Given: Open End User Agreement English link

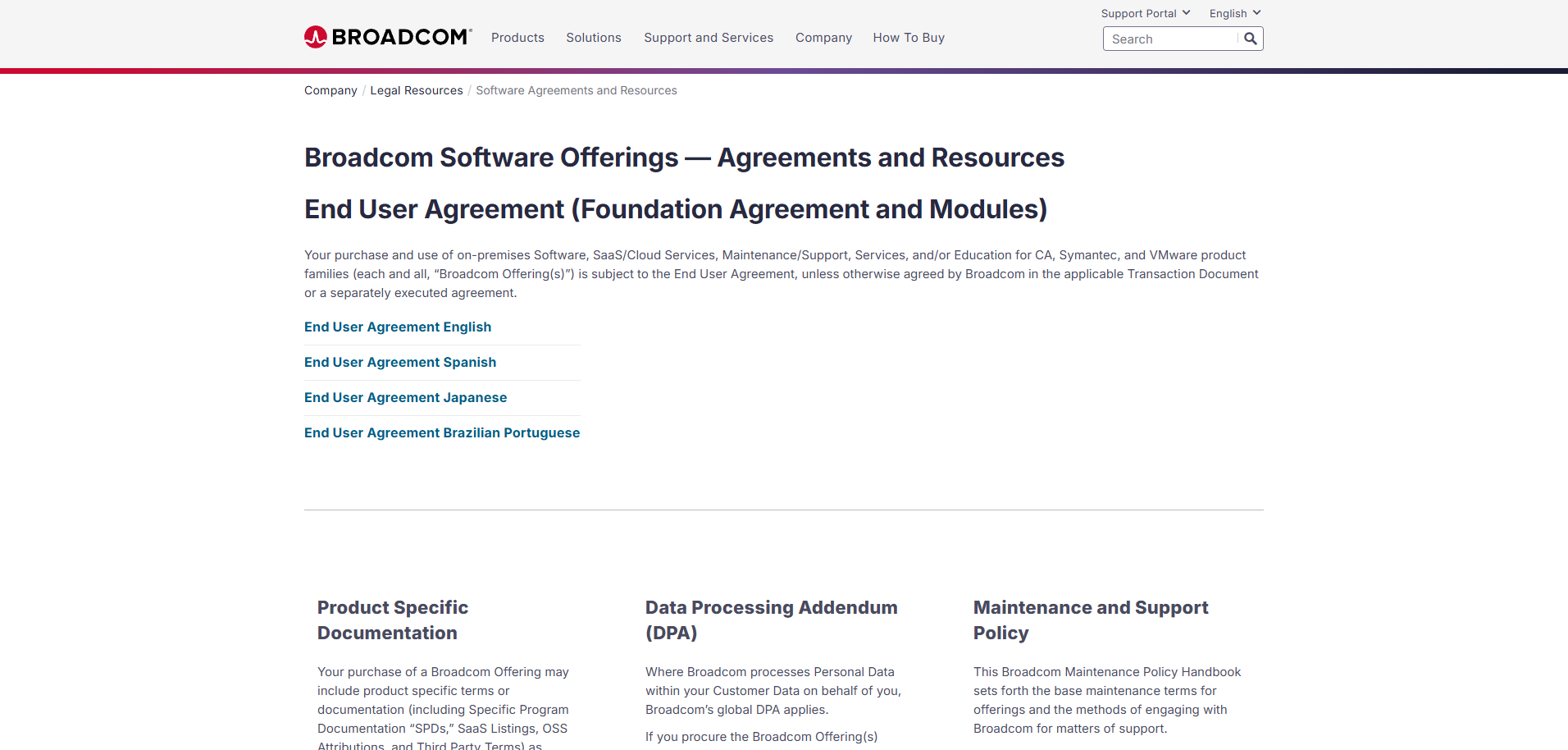Looking at the screenshot, I should point(398,327).
